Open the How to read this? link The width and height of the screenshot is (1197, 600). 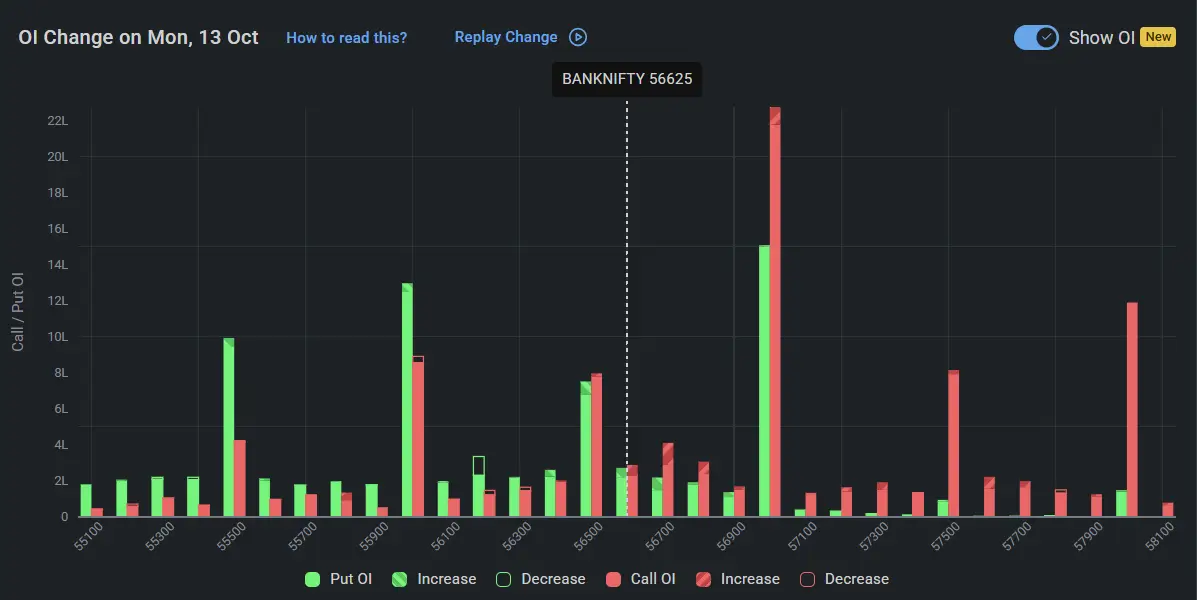click(346, 38)
